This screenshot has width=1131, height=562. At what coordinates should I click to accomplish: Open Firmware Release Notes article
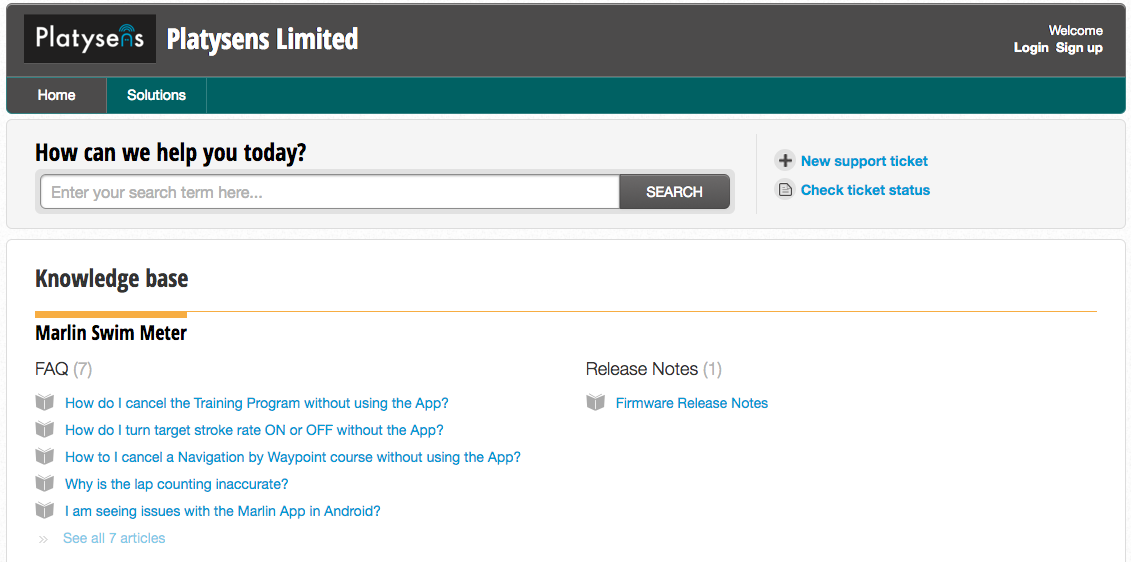tap(692, 403)
